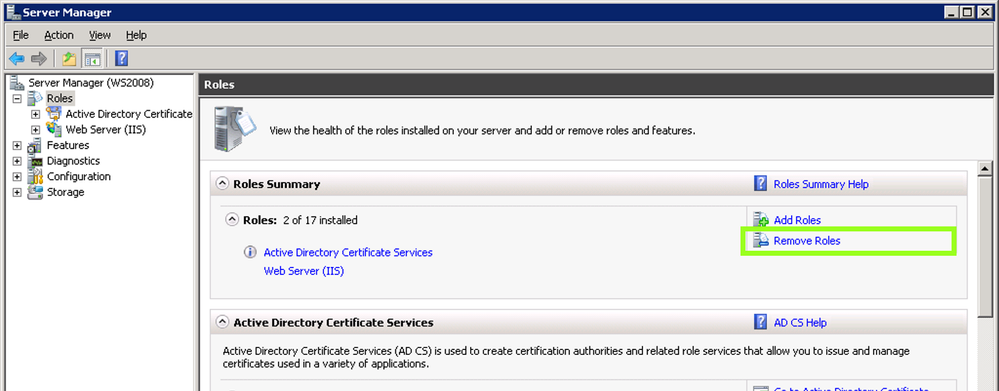Image resolution: width=999 pixels, height=391 pixels.
Task: Click the Diagnostics node icon
Action: 36,161
